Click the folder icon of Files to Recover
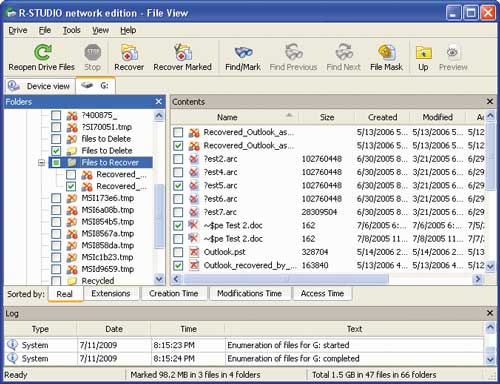 (x=72, y=162)
